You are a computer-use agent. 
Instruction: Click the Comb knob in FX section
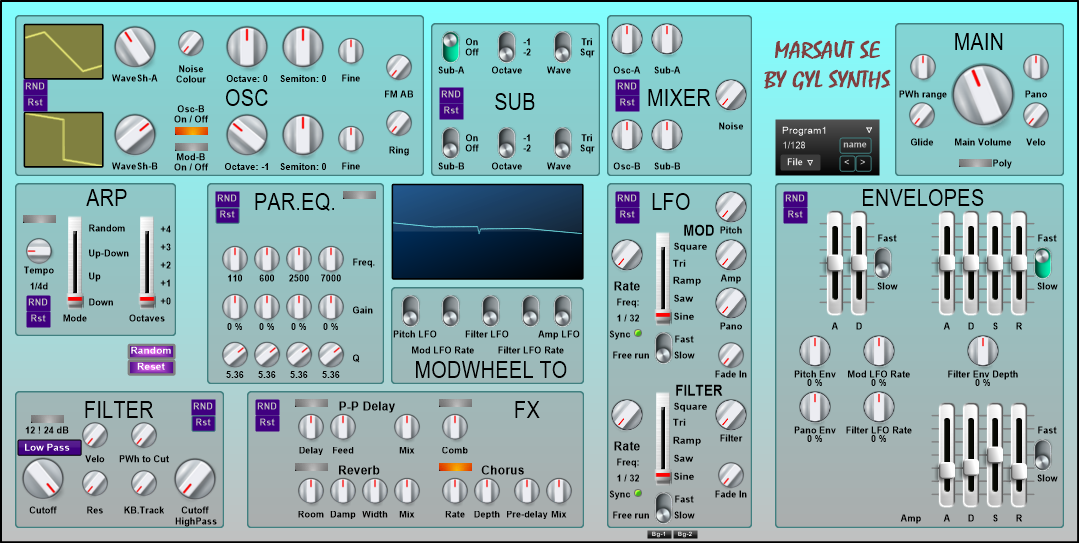pos(455,426)
